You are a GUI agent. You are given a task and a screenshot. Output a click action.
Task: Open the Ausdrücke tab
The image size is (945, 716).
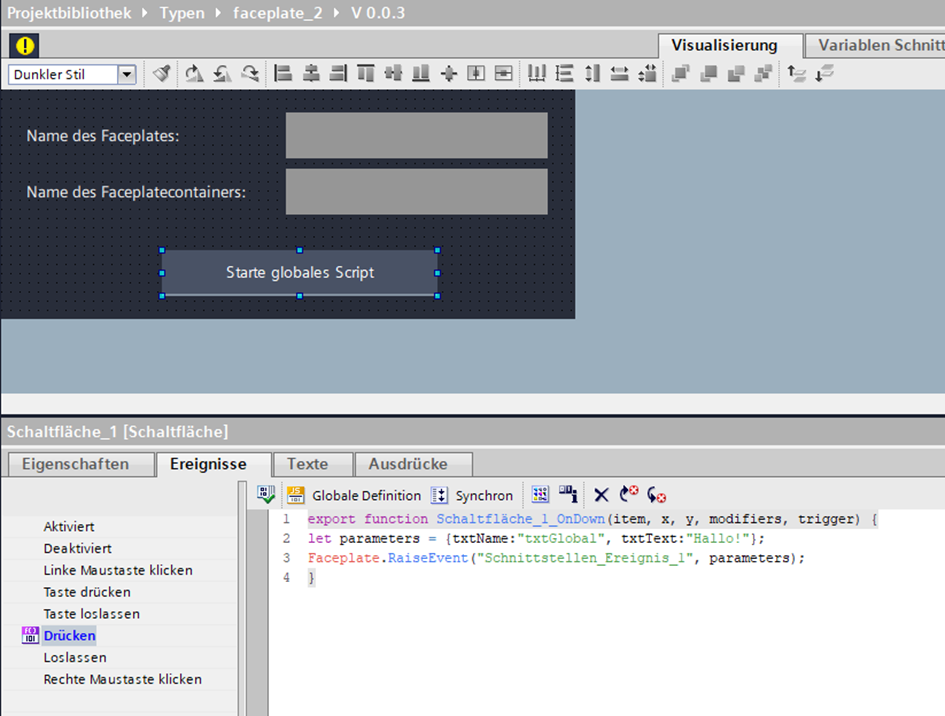pyautogui.click(x=408, y=464)
